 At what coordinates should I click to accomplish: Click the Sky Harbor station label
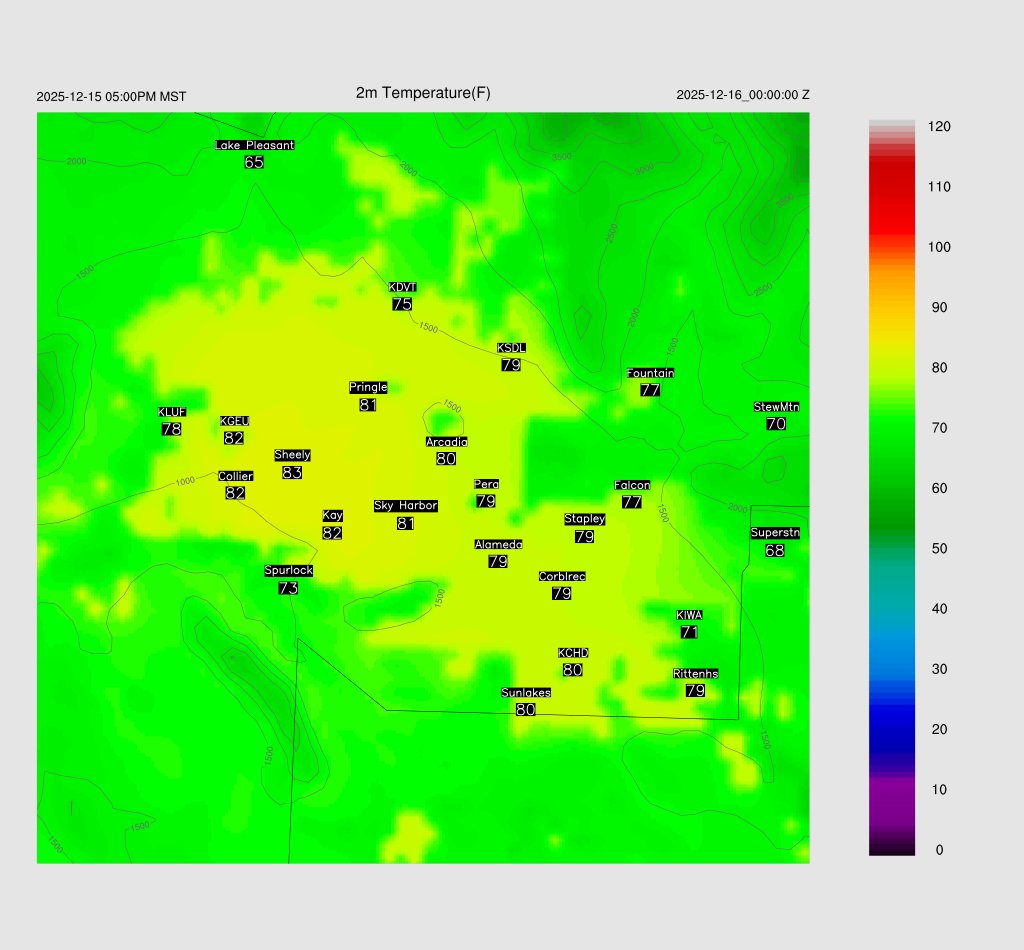pos(405,506)
